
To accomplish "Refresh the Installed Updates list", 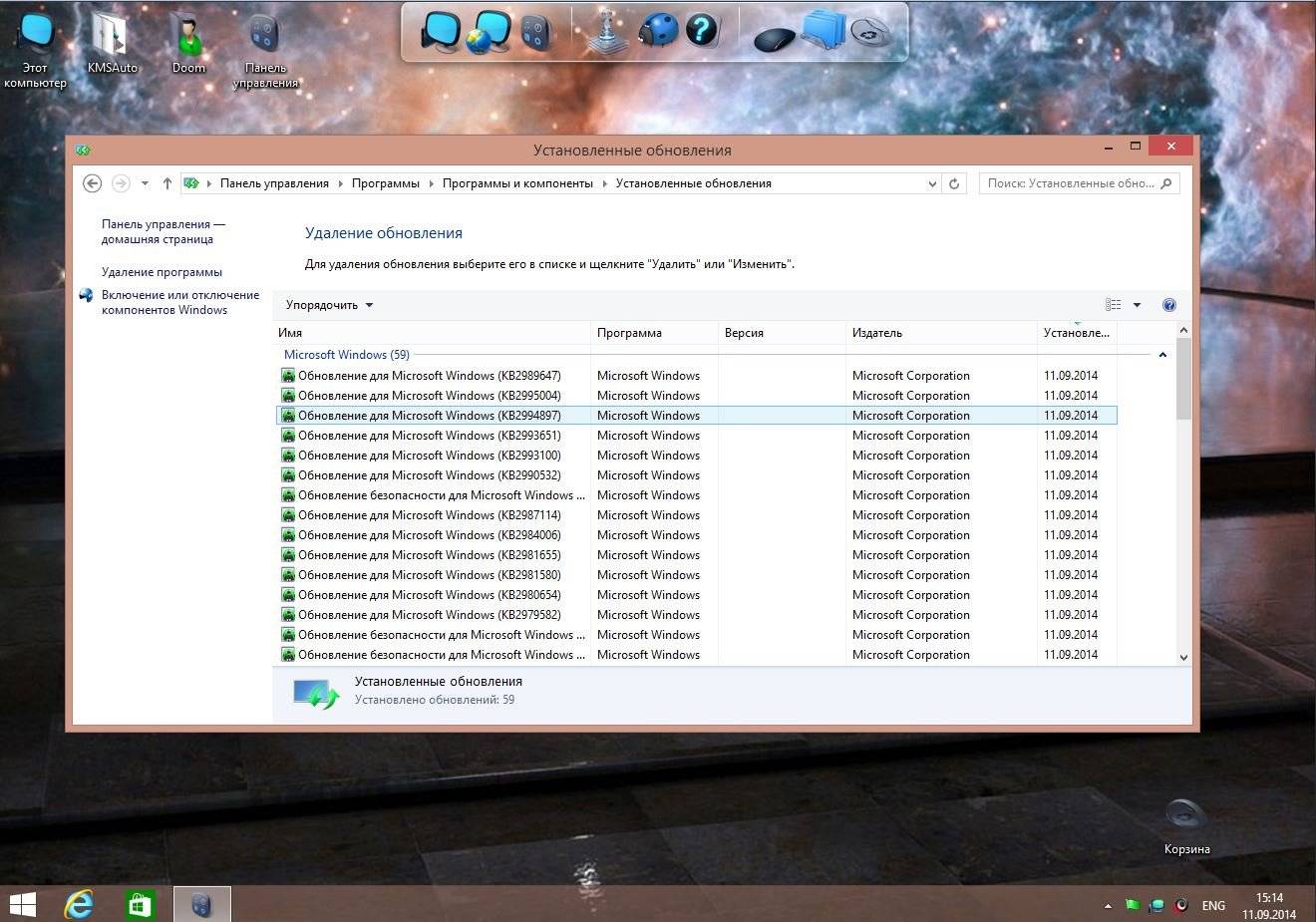I will click(x=954, y=183).
